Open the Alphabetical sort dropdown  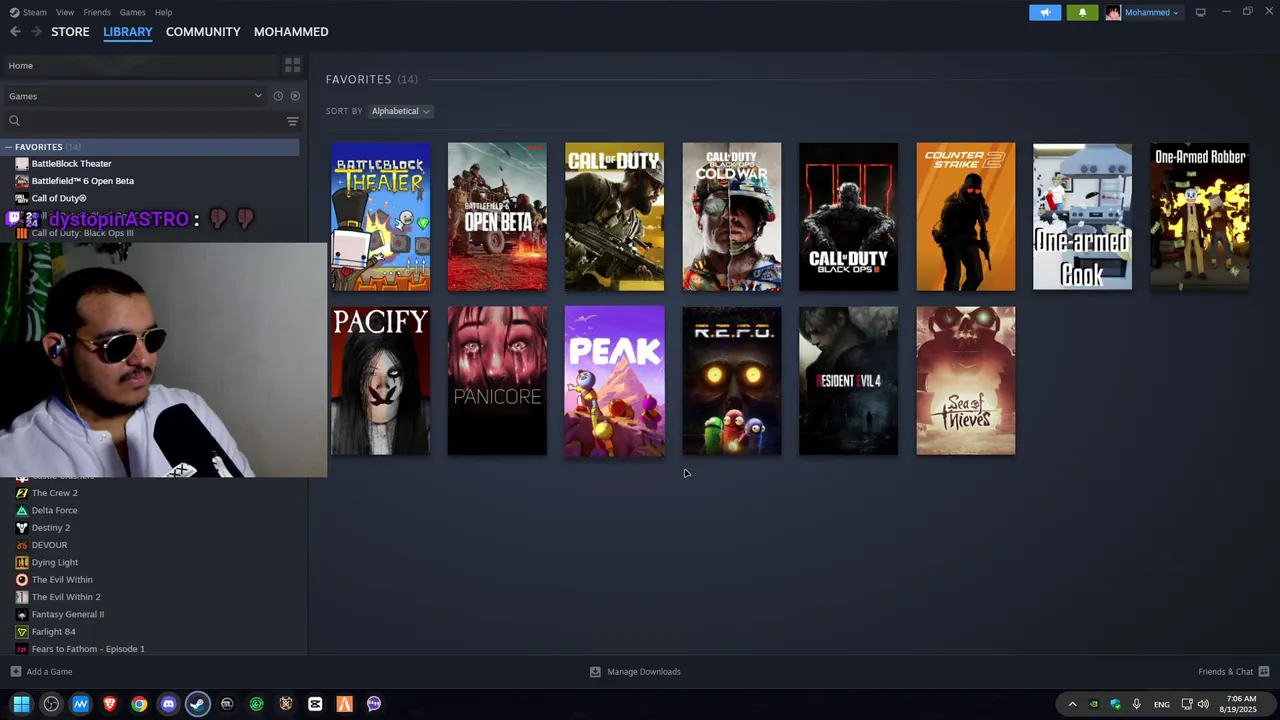(x=401, y=111)
